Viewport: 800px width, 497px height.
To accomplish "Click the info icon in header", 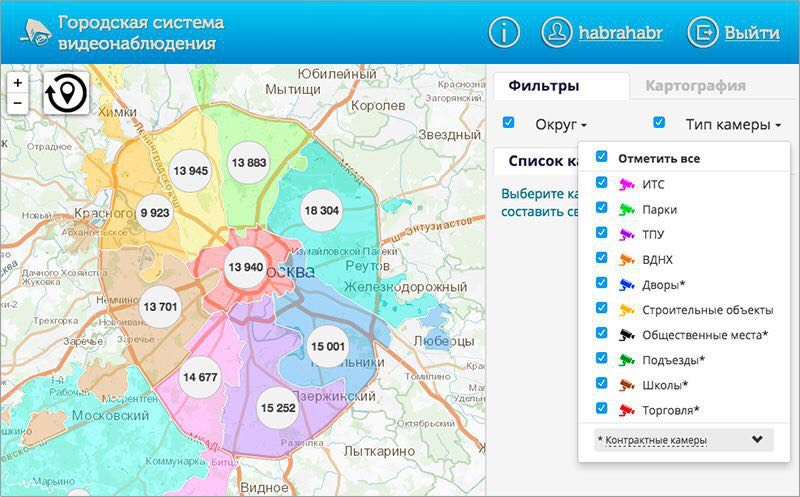I will coord(504,33).
